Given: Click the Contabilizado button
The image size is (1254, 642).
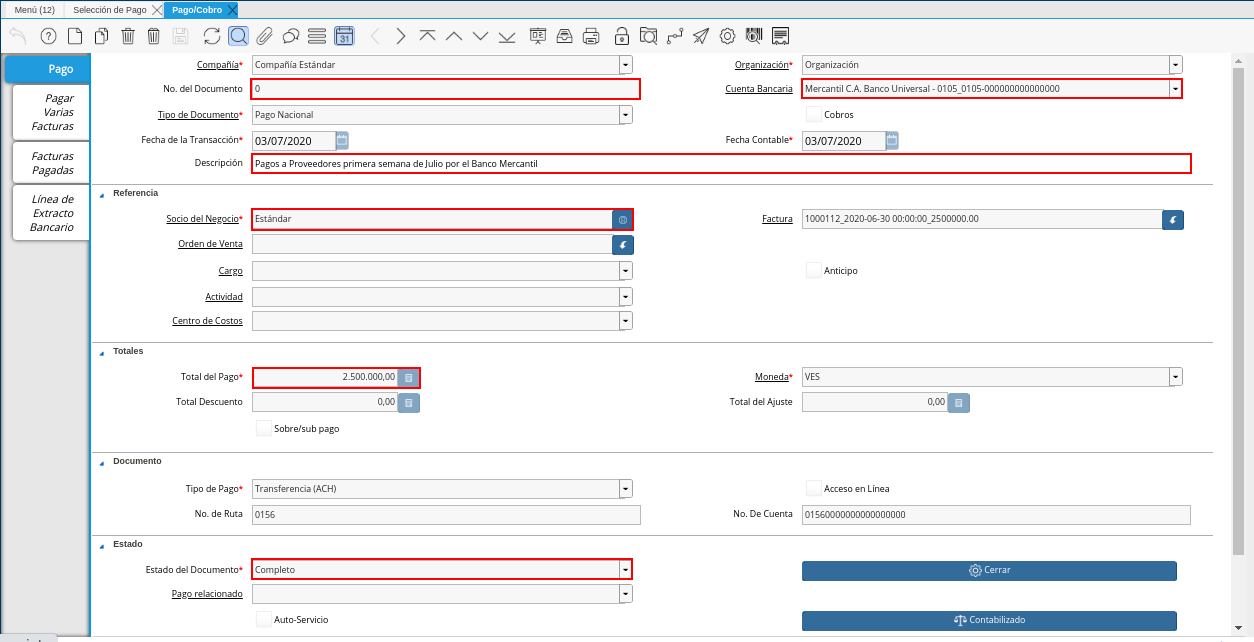Looking at the screenshot, I should pyautogui.click(x=989, y=621).
